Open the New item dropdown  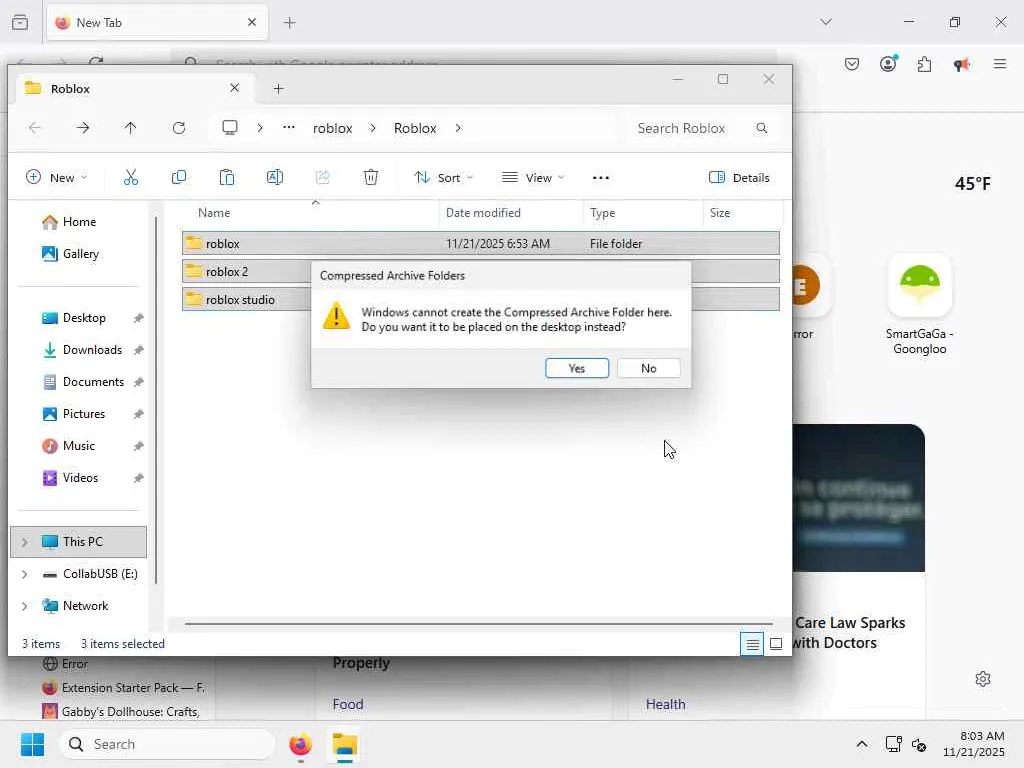56,178
